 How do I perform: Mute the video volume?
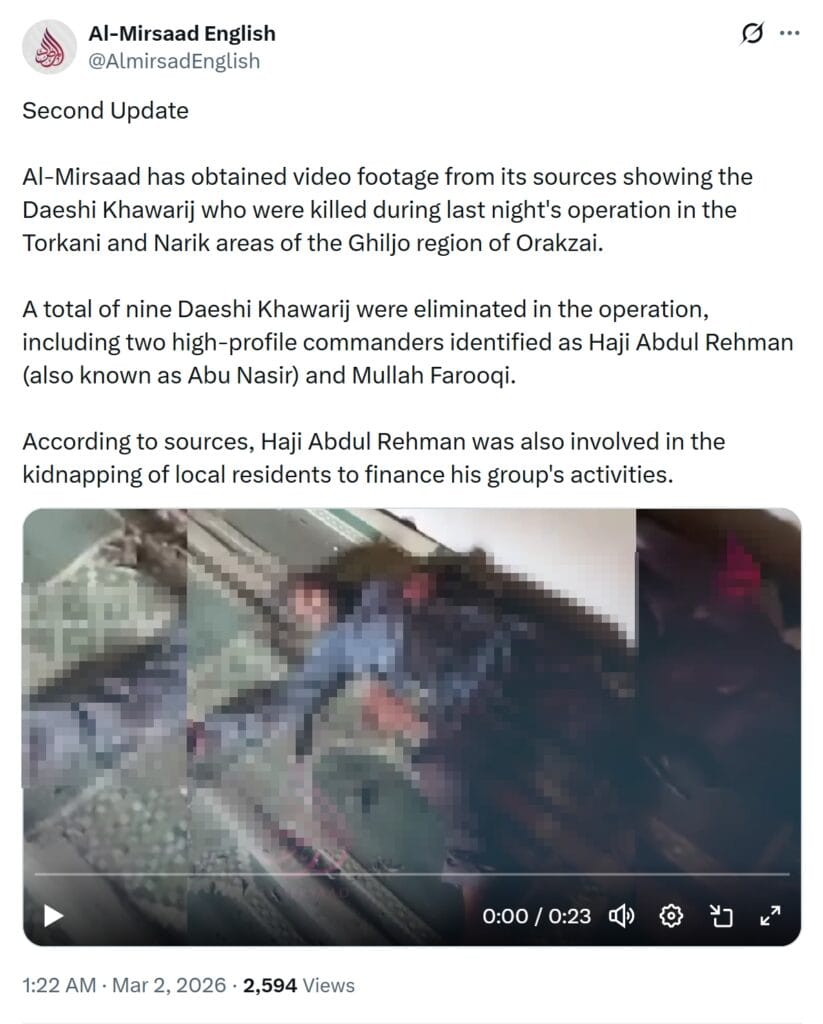[x=621, y=916]
